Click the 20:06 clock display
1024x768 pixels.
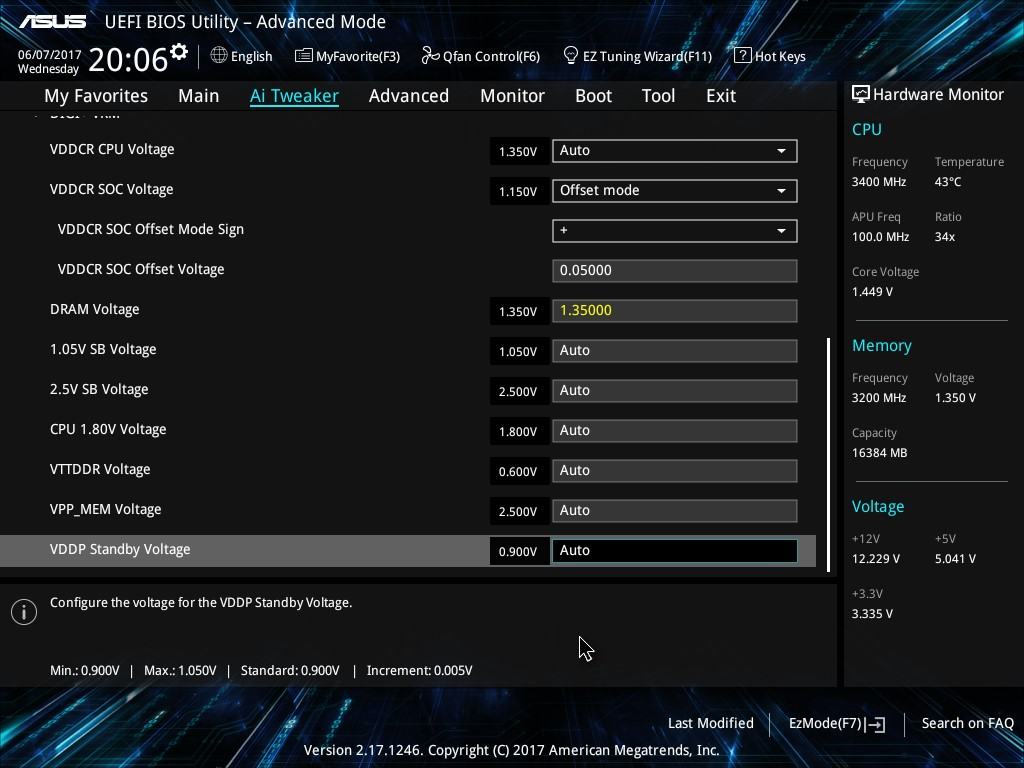point(128,60)
